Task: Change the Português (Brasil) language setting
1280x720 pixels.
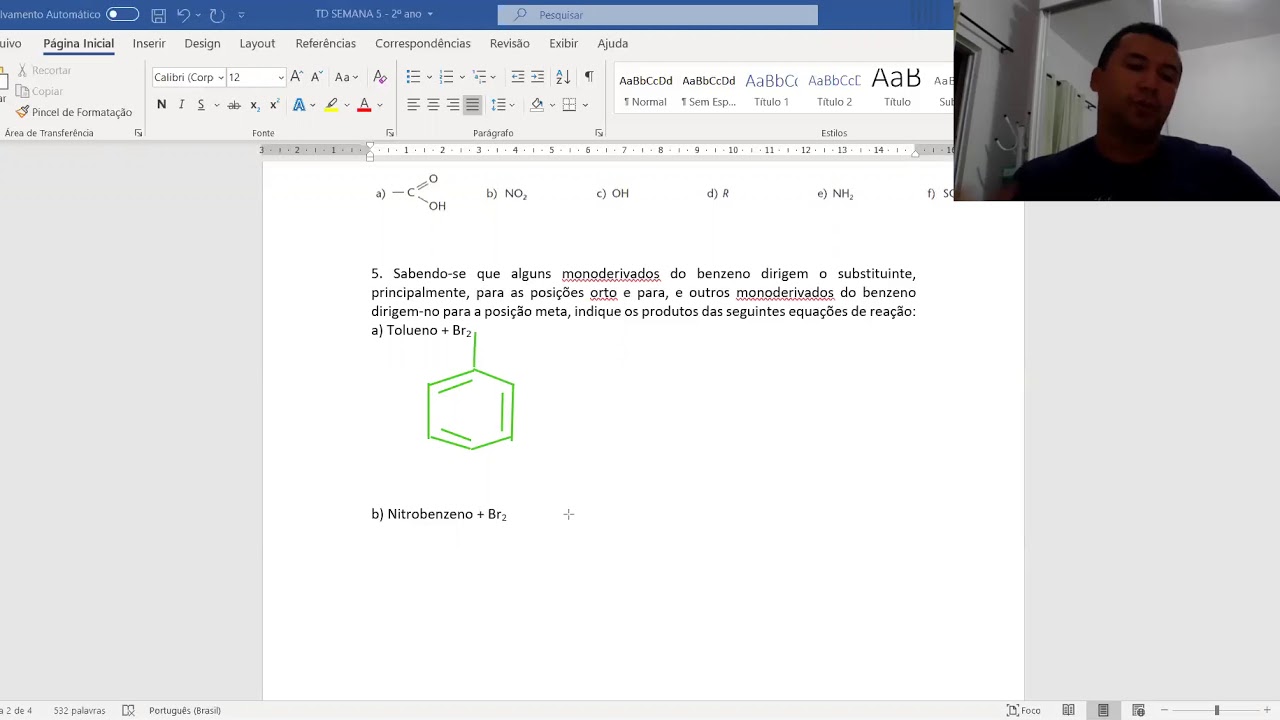Action: (x=185, y=711)
